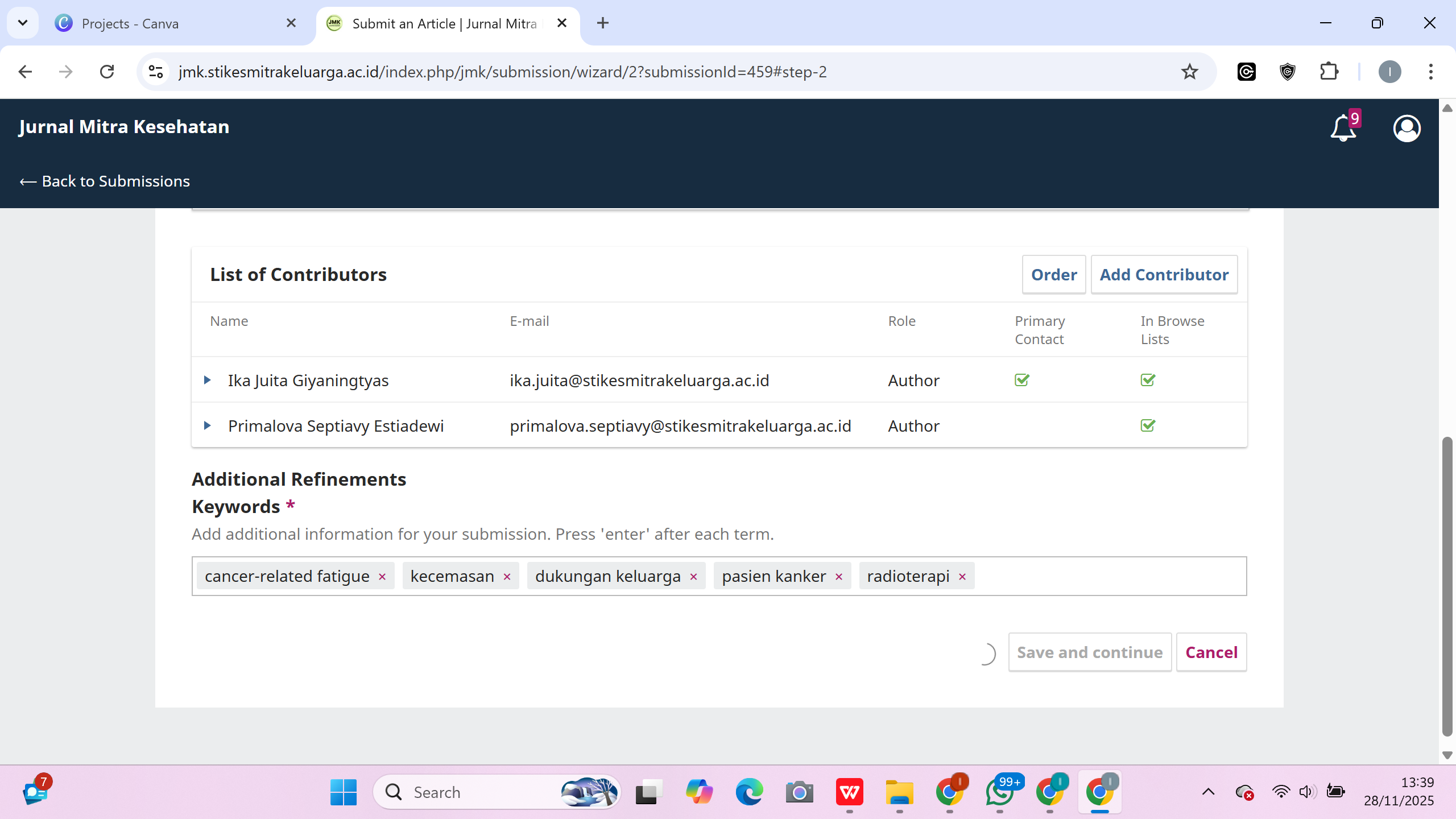This screenshot has width=1456, height=819.
Task: Delete the 'cancer-related fatigue' keyword
Action: tap(382, 577)
